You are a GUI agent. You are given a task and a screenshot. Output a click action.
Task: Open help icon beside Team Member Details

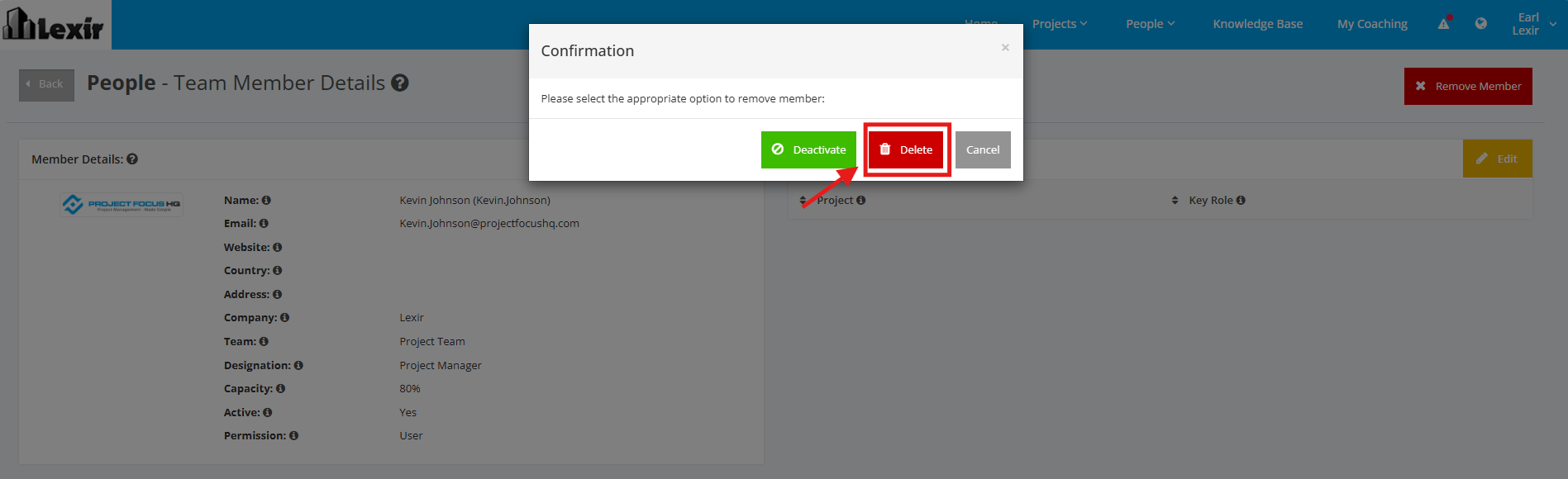tap(400, 83)
